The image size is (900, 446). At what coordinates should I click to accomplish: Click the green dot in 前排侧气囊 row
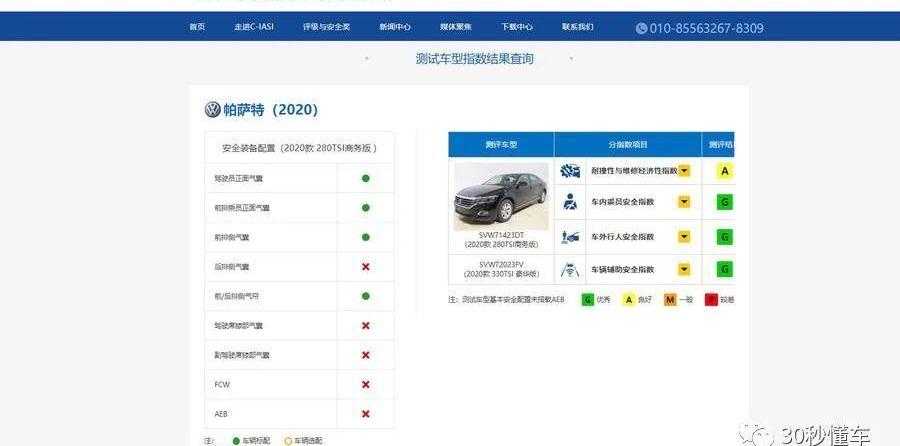coord(366,237)
